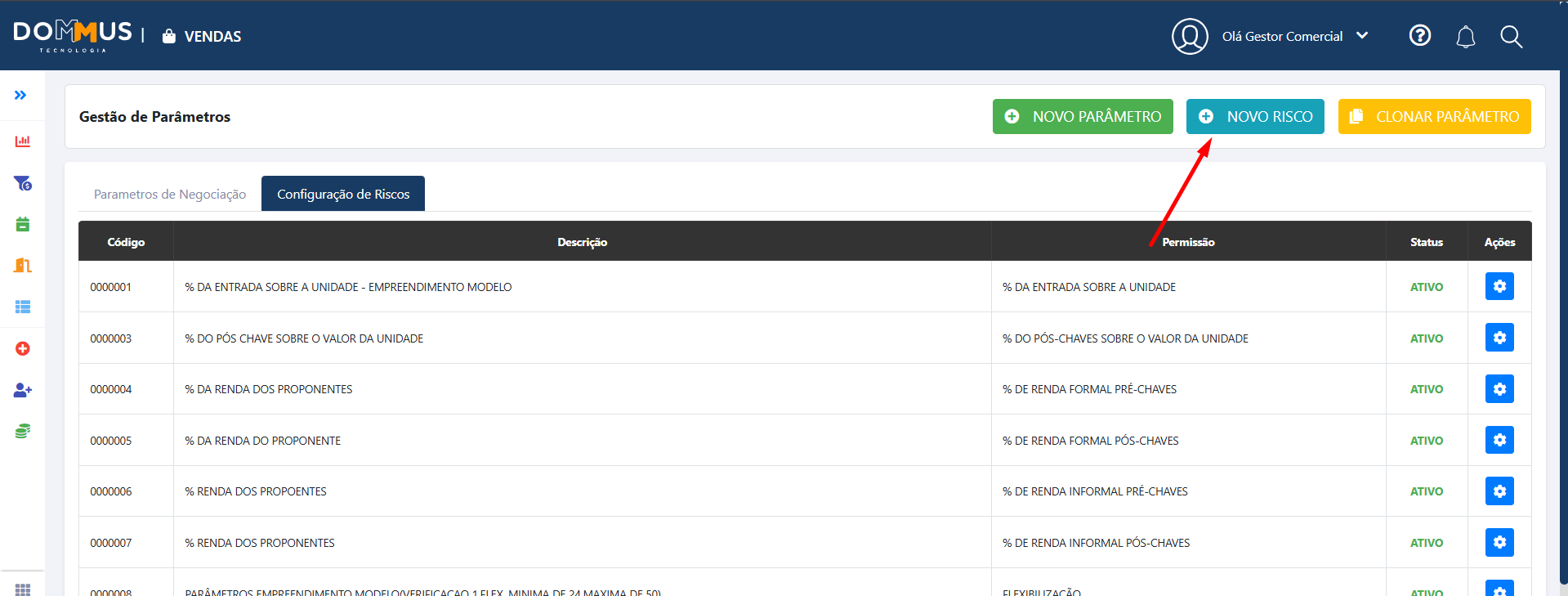The image size is (1568, 596).
Task: Open the blue table list sidebar icon
Action: coord(23,307)
